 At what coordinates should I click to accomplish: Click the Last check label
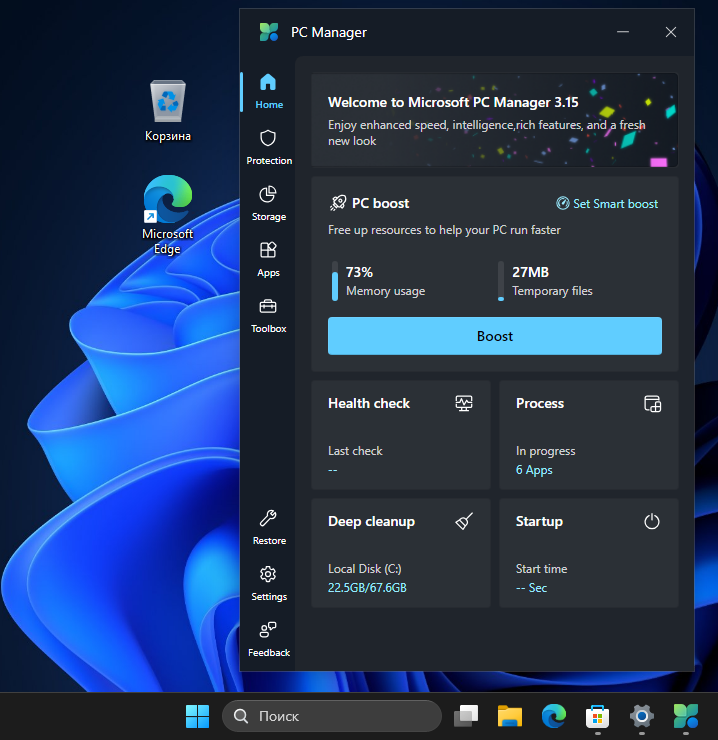[355, 451]
